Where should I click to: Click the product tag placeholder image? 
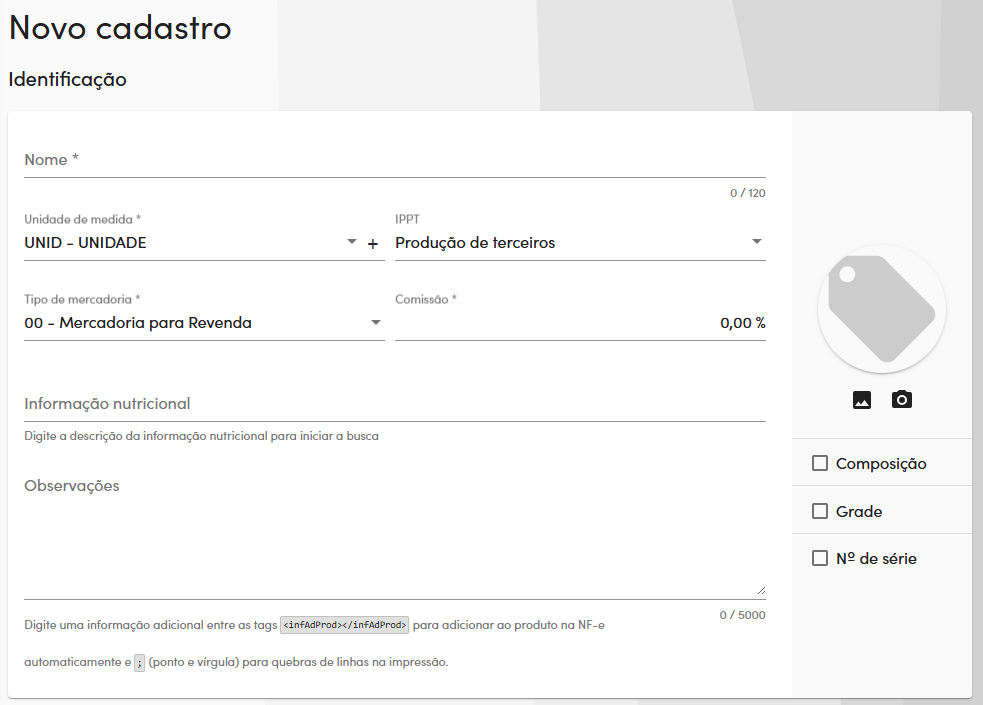coord(881,309)
